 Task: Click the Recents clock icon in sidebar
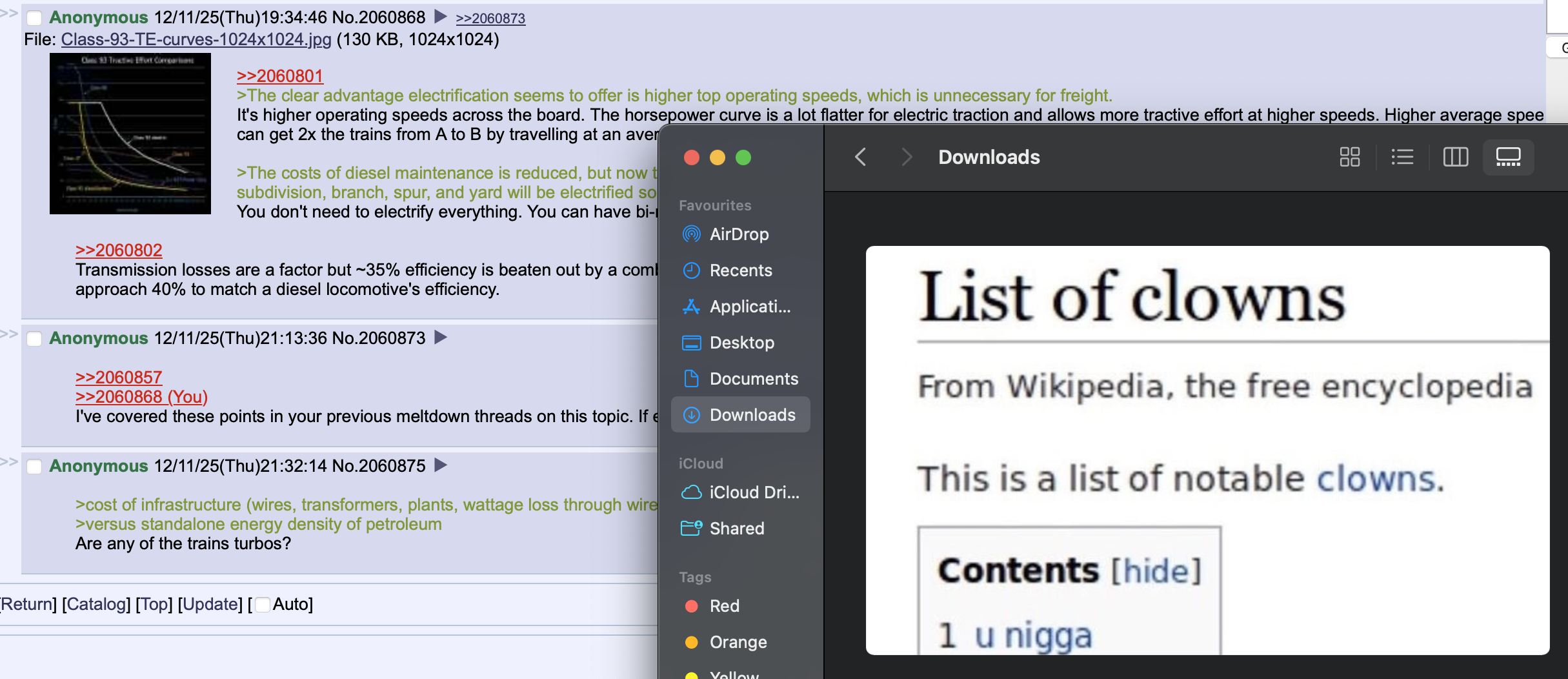coord(691,270)
